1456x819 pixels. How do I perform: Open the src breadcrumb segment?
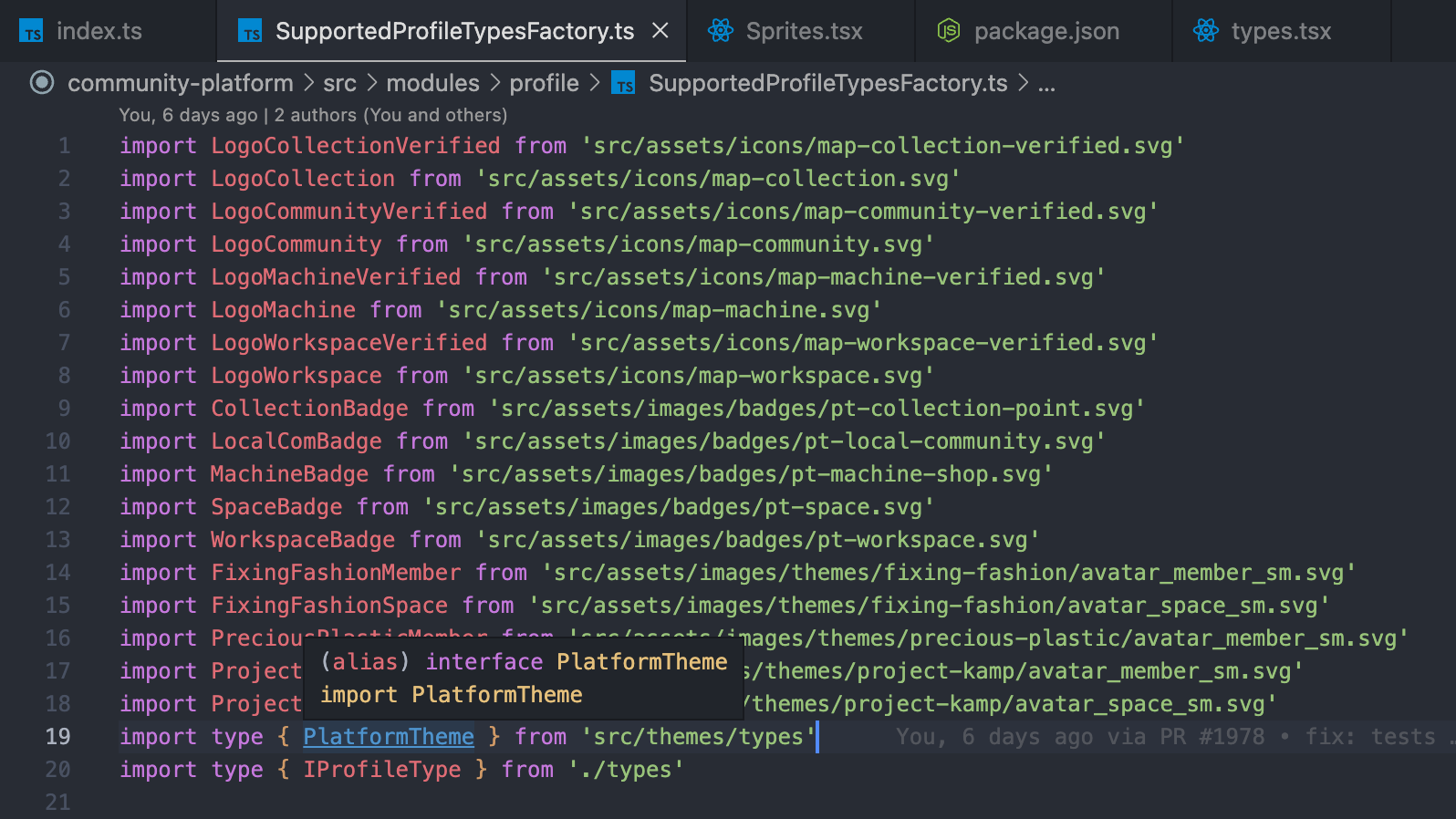click(339, 83)
